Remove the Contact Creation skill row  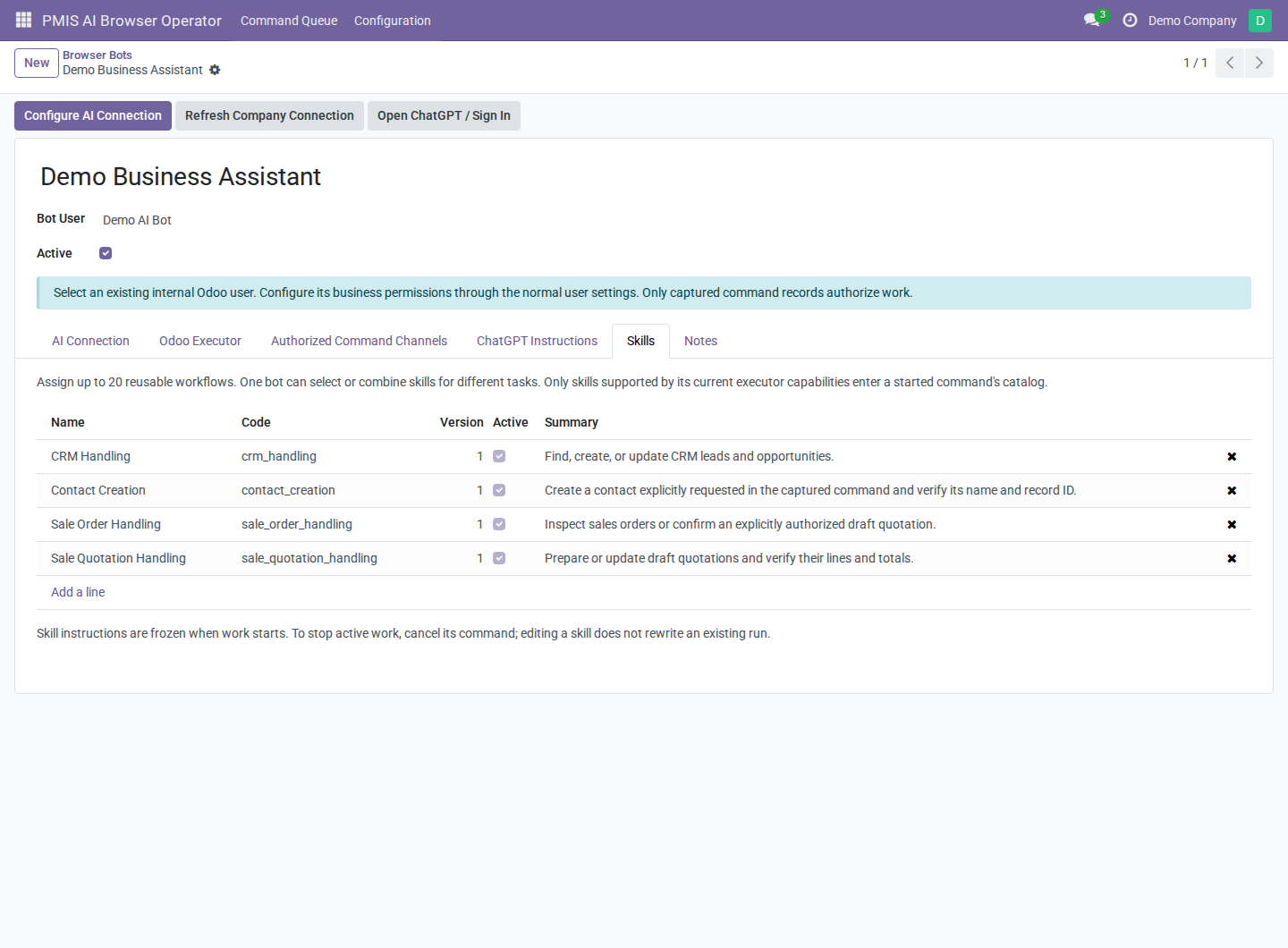click(x=1232, y=490)
